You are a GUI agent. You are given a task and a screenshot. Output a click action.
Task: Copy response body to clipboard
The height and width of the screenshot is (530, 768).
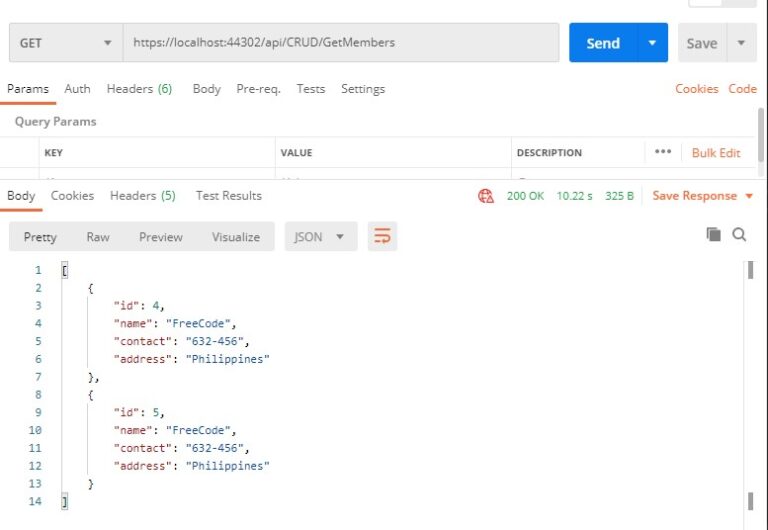(x=714, y=235)
